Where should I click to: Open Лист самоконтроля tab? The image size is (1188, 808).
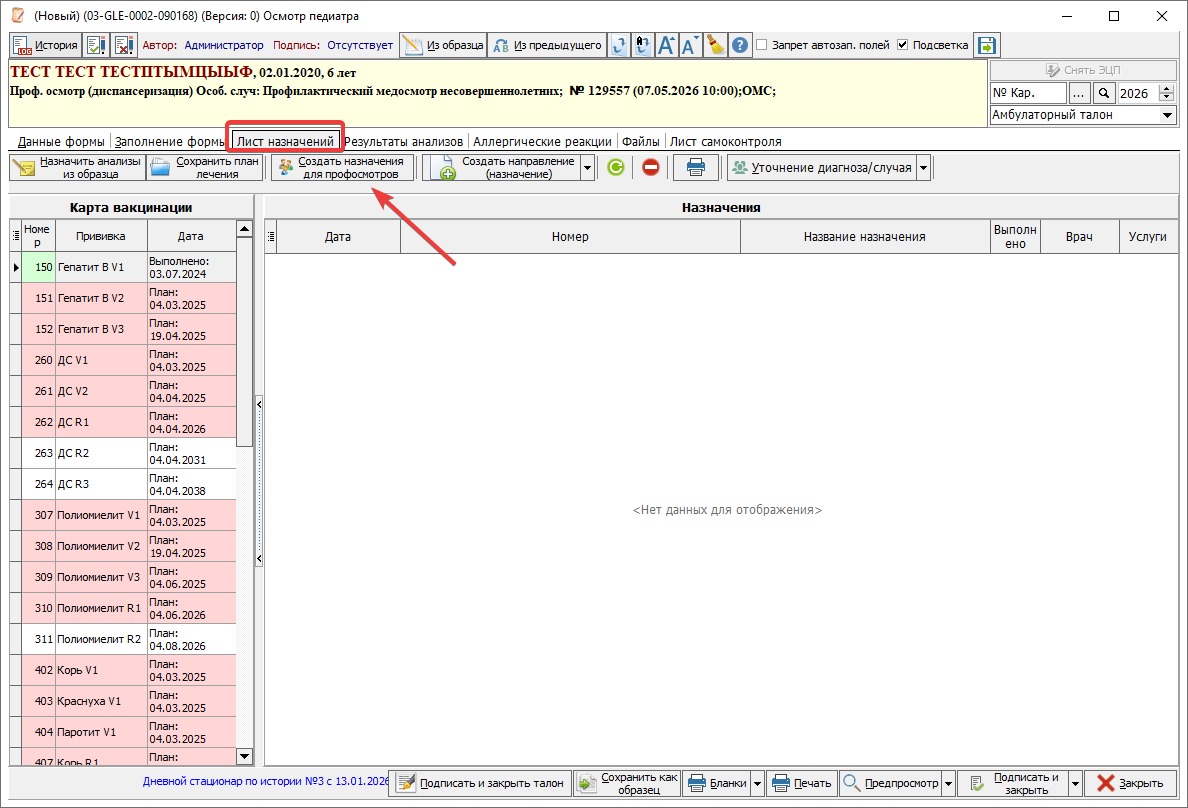tap(726, 142)
